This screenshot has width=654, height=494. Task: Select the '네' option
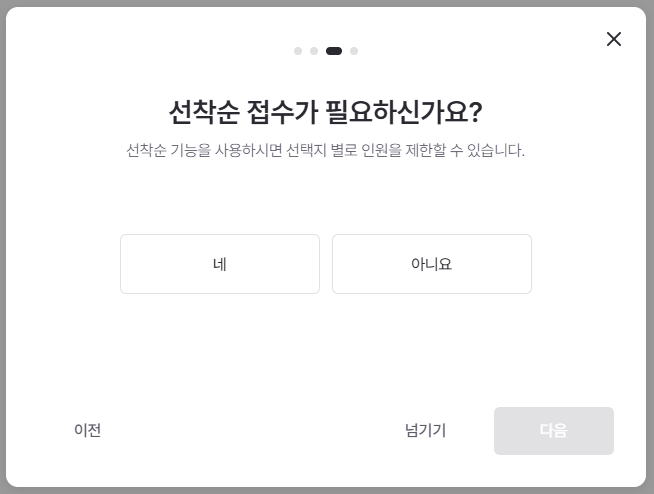[x=220, y=264]
